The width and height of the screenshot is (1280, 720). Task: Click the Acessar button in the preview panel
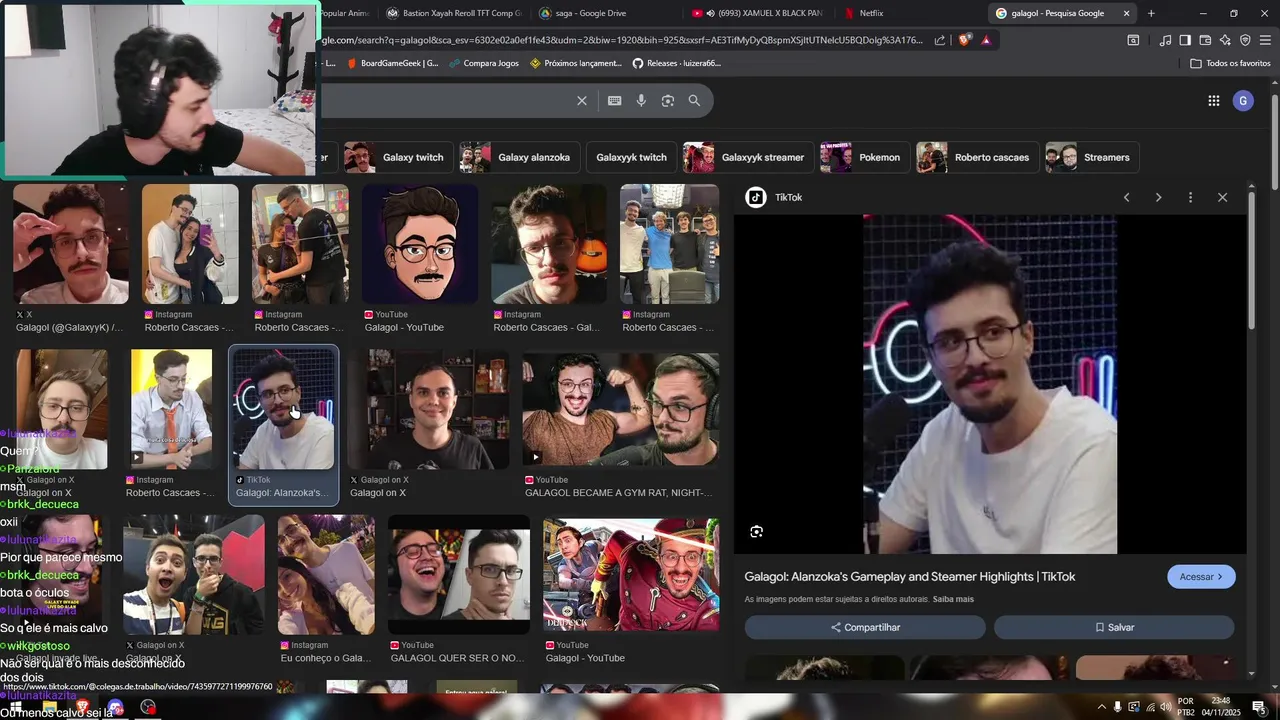click(1201, 577)
